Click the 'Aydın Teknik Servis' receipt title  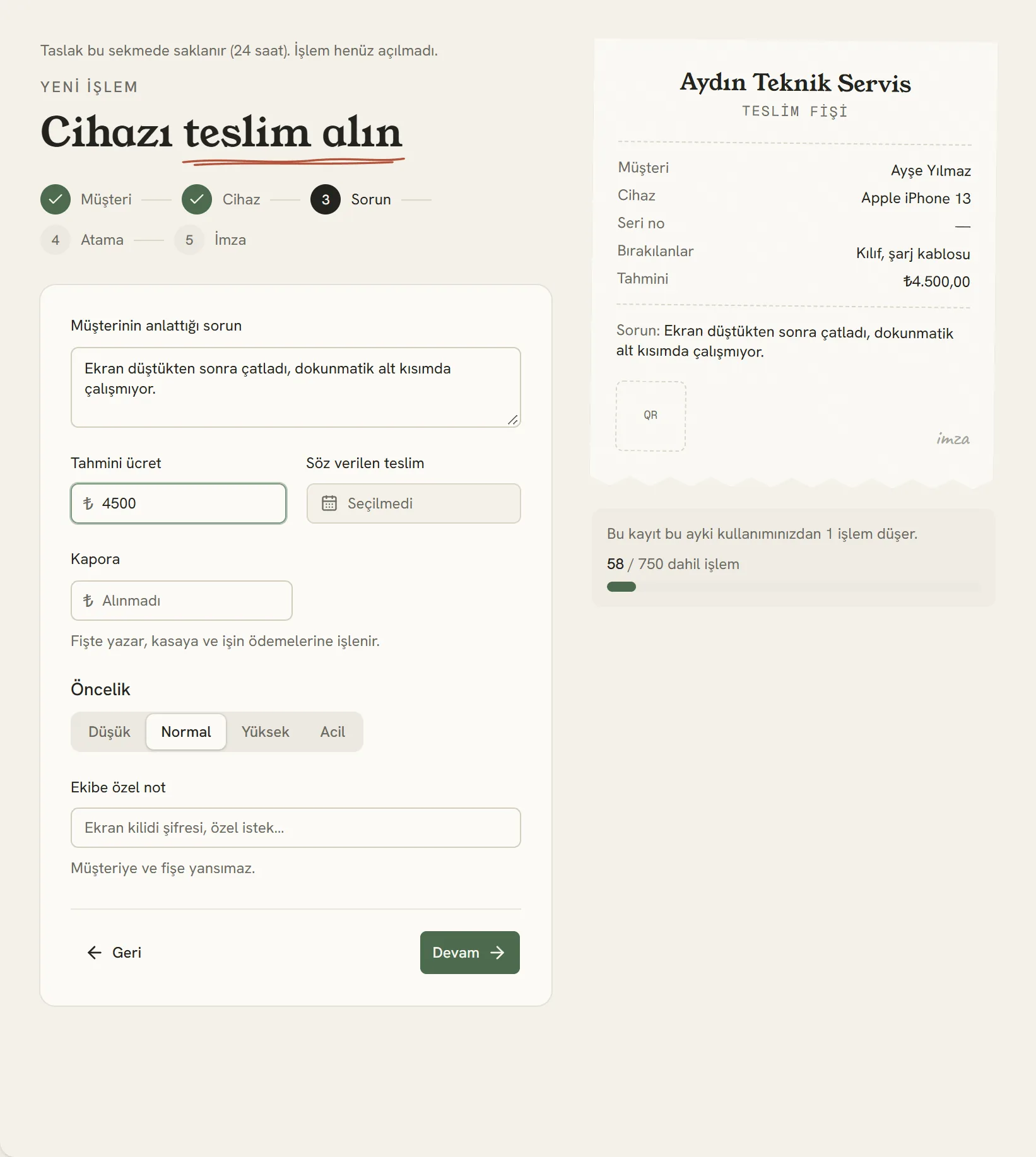(795, 83)
